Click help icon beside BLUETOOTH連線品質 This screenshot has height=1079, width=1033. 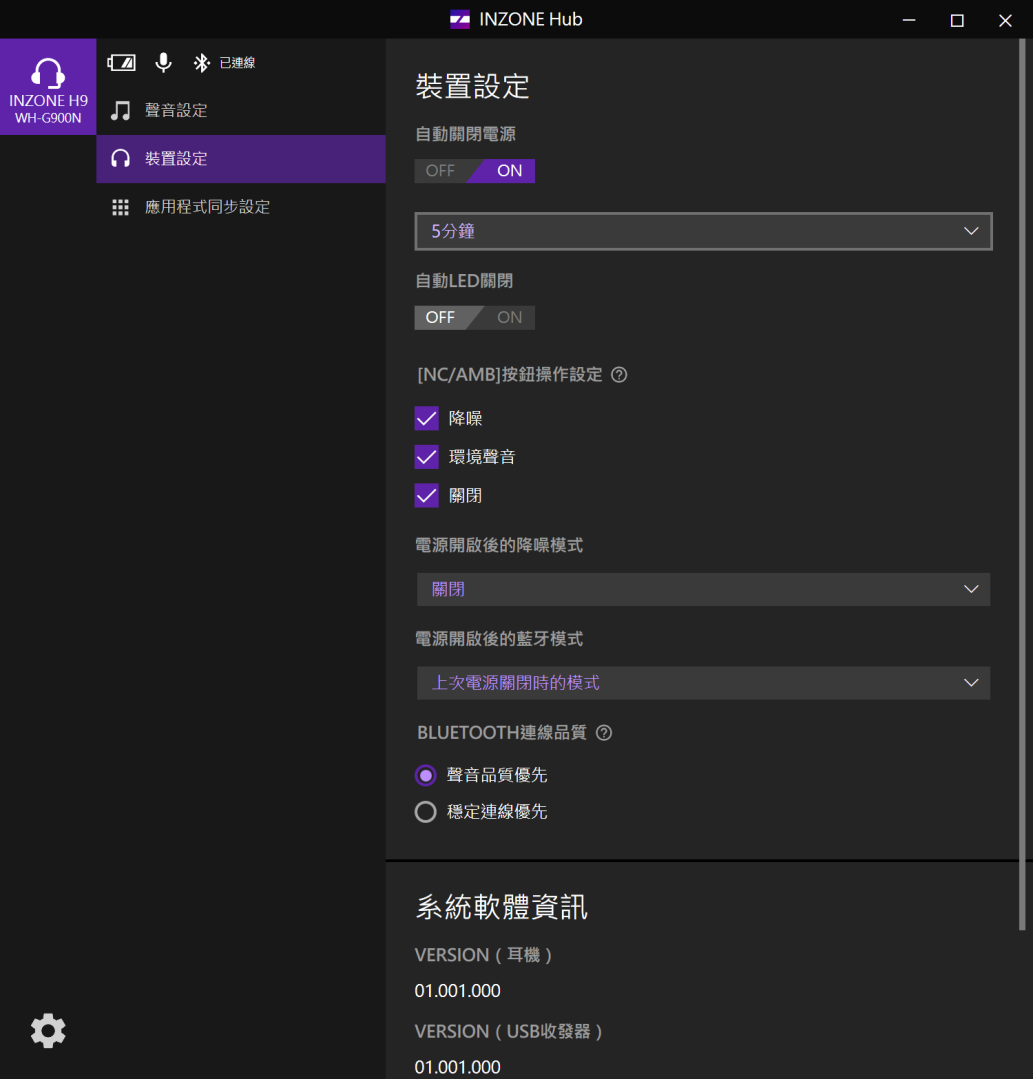click(604, 732)
